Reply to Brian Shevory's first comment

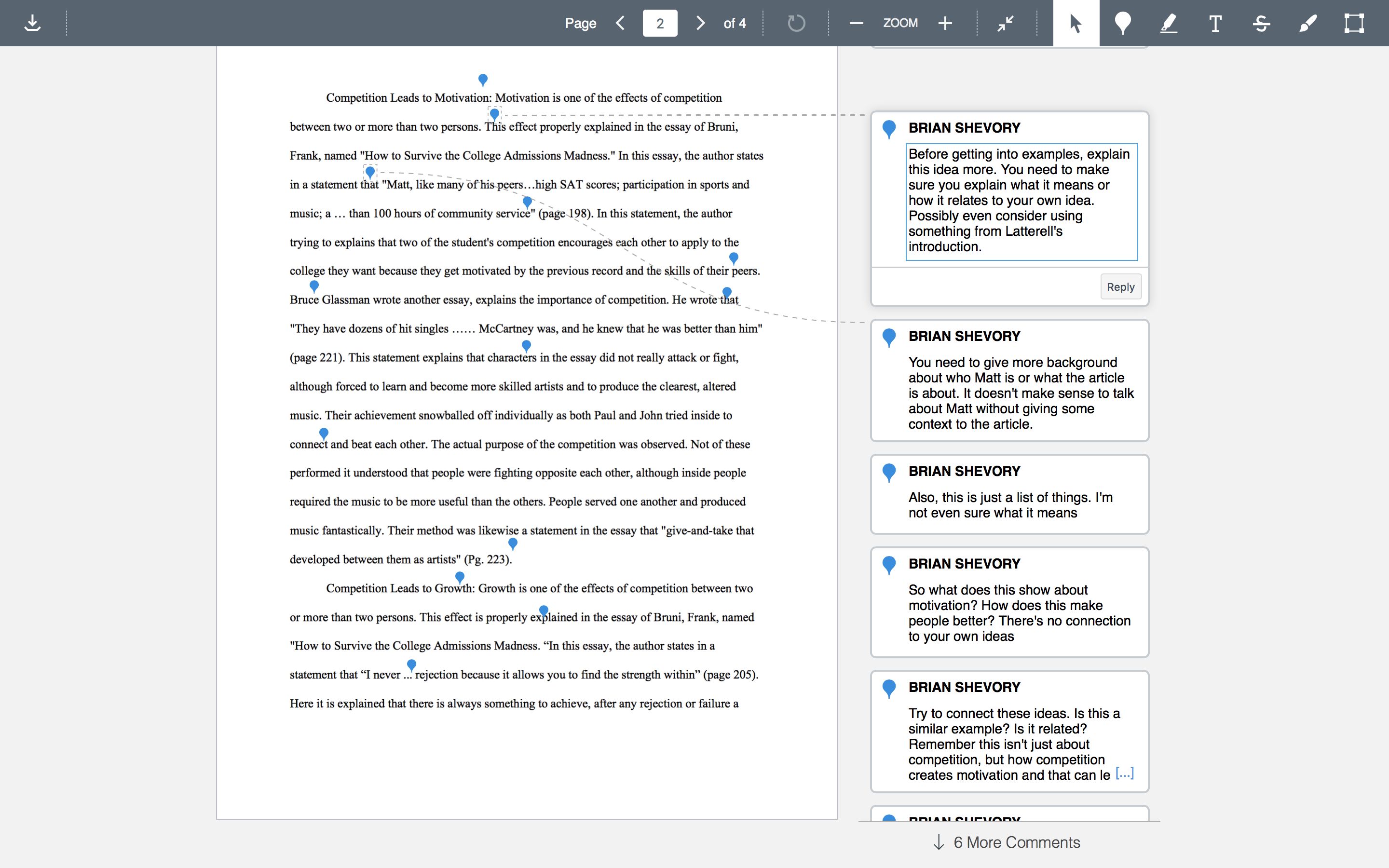tap(1120, 286)
